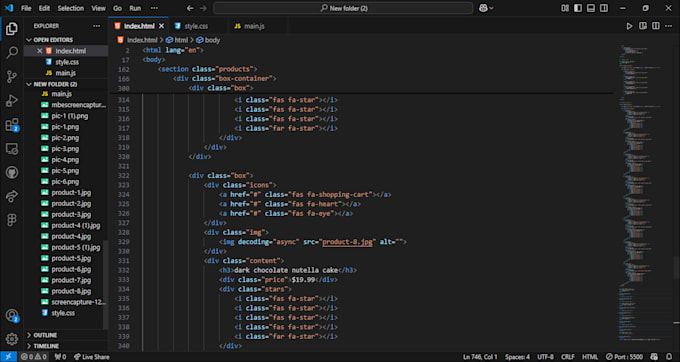Open the Figma icon in activity bar
The height and width of the screenshot is (362, 680).
[12, 220]
